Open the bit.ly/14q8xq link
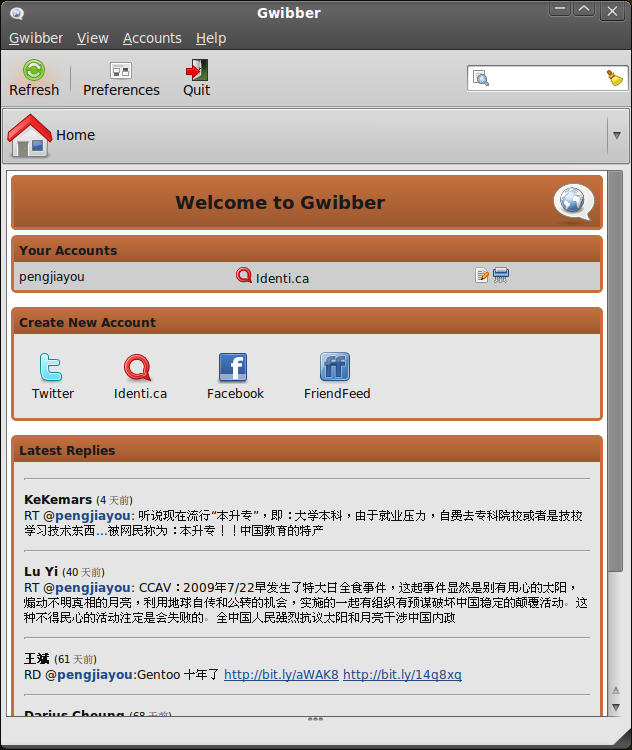Screen dimensions: 632x750 (x=402, y=675)
